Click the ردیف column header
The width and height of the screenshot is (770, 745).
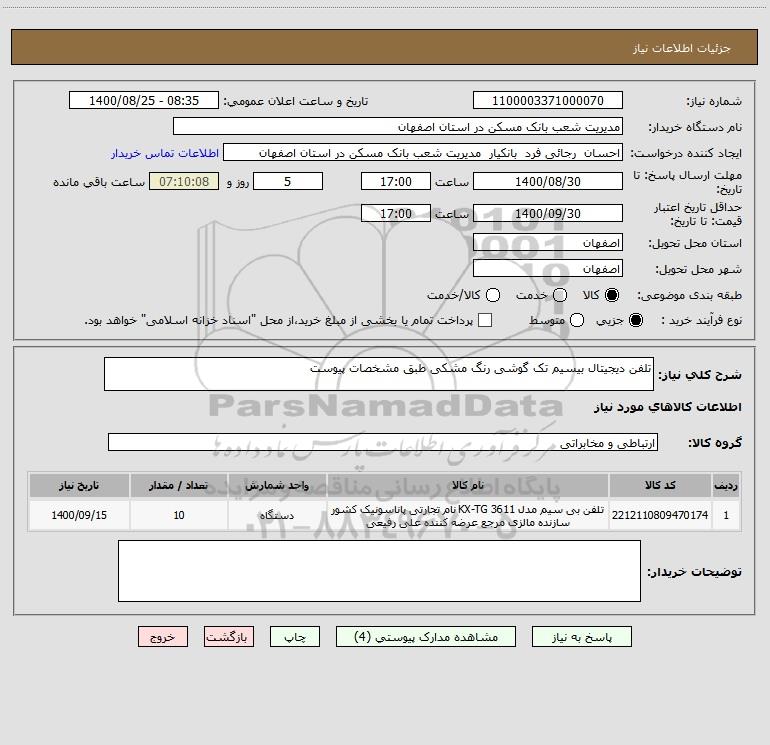point(726,485)
